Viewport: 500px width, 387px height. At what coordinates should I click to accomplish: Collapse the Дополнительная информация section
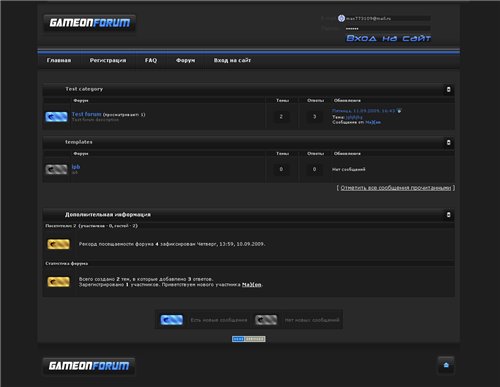pyautogui.click(x=448, y=215)
